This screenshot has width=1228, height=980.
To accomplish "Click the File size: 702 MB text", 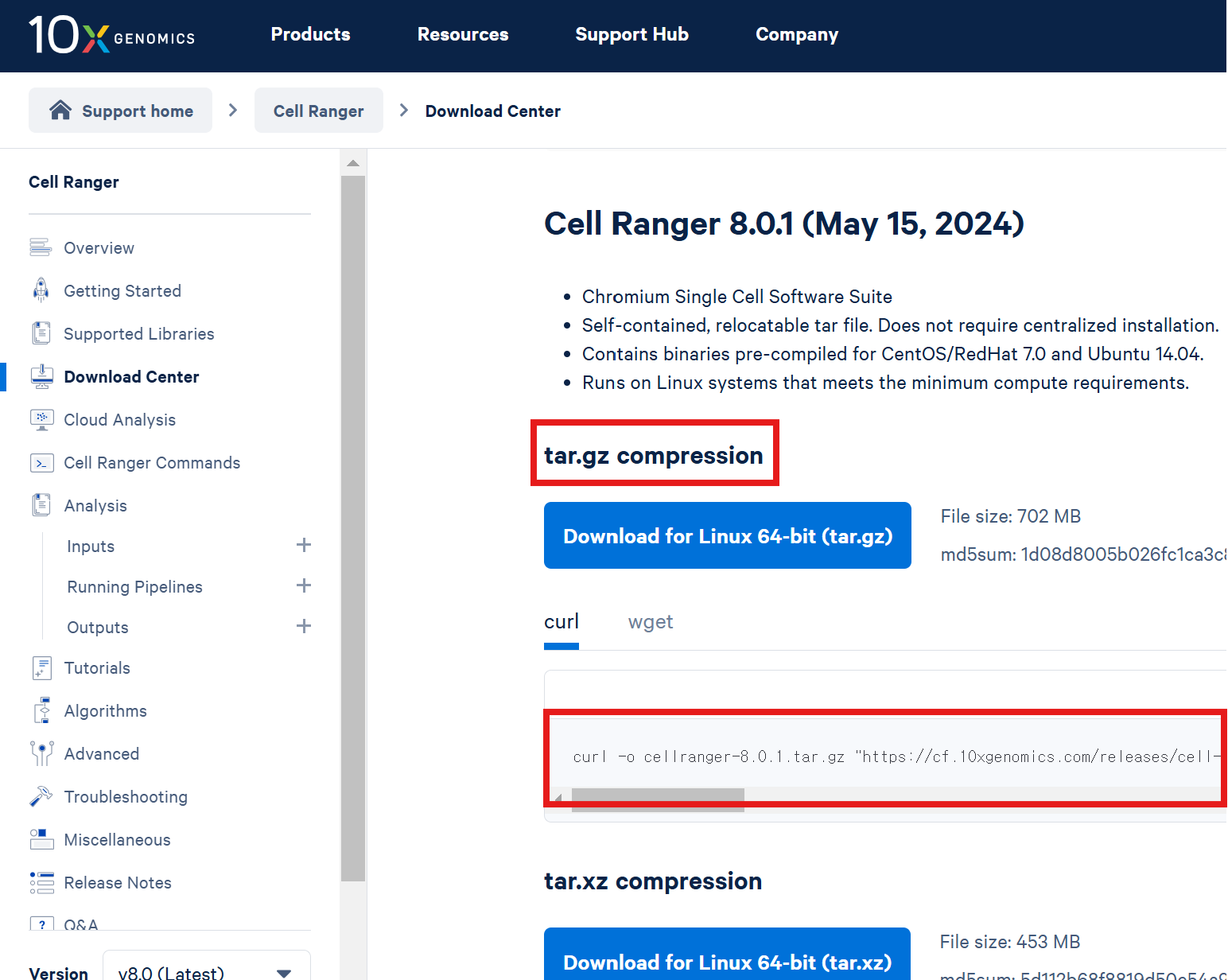I will 1011,516.
